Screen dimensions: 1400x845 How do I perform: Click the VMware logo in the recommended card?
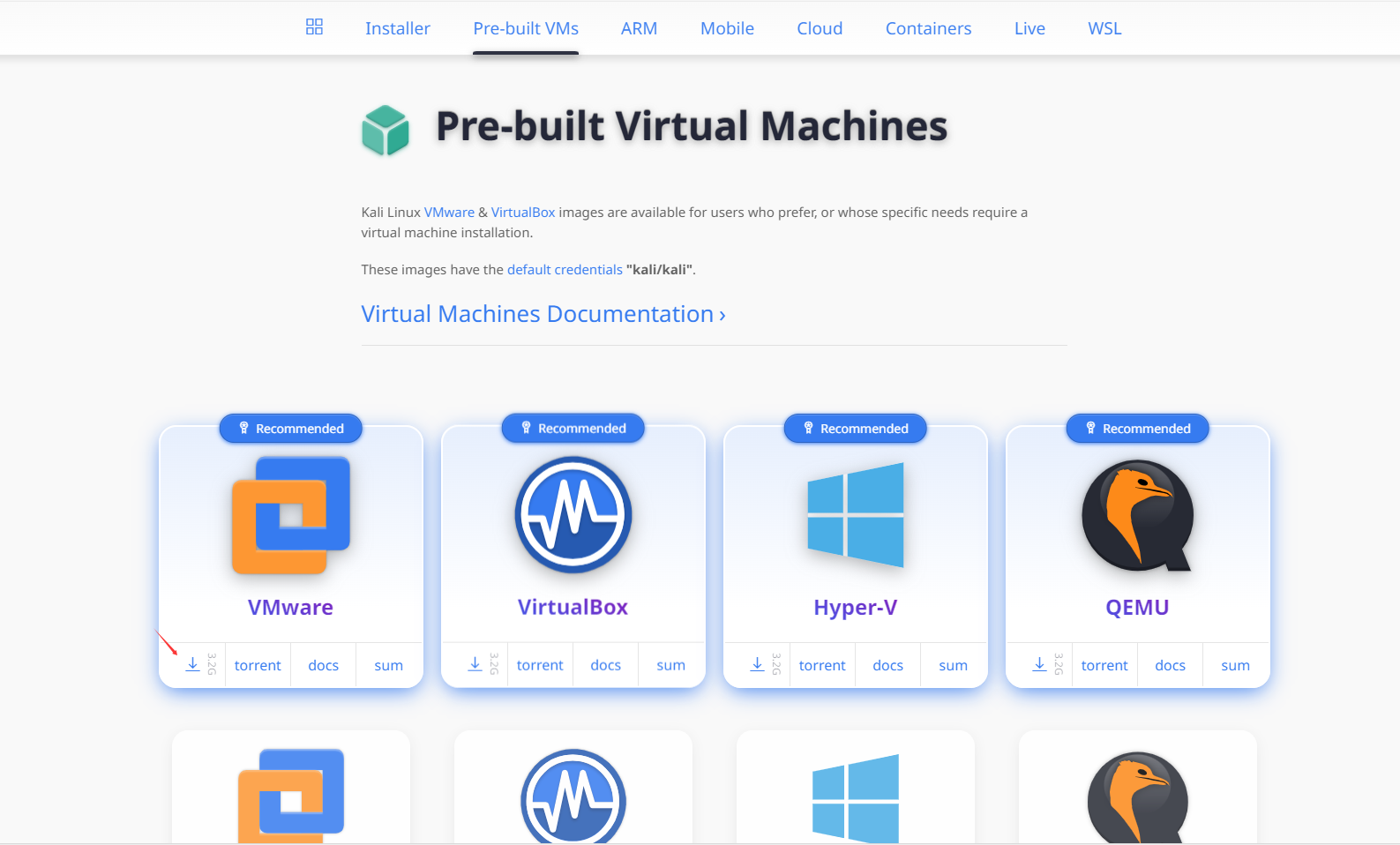[291, 515]
